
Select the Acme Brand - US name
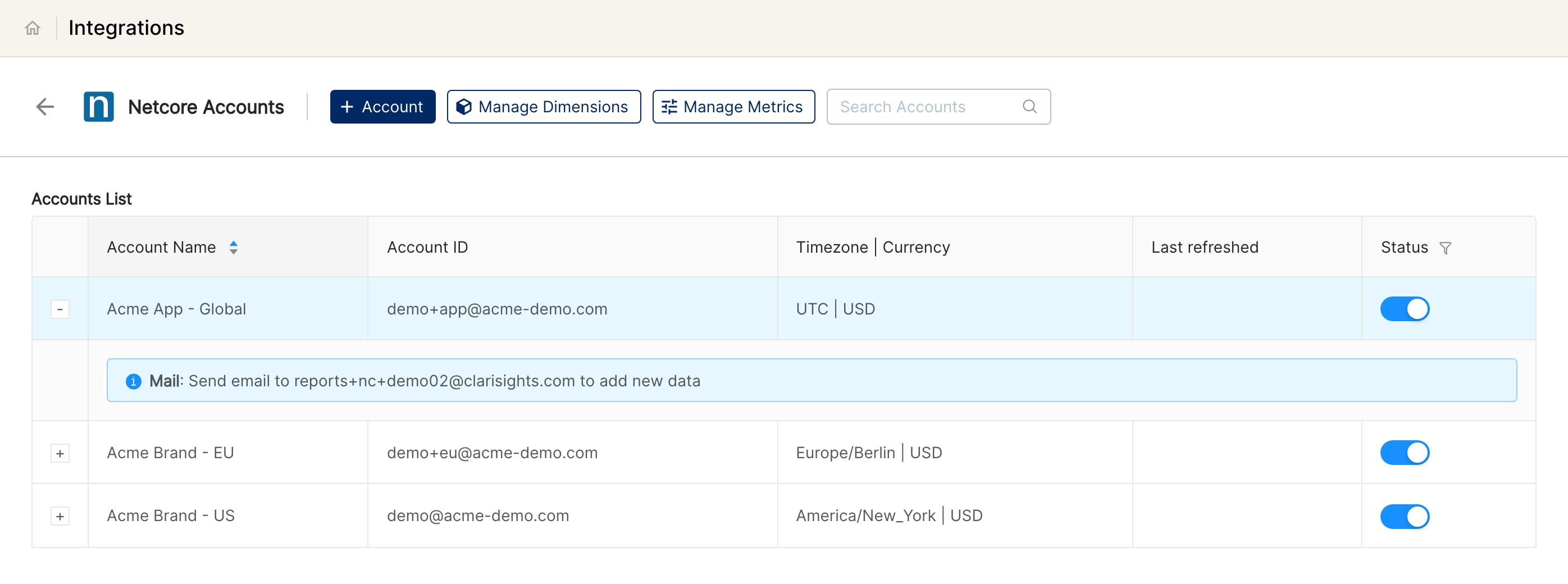(x=171, y=516)
